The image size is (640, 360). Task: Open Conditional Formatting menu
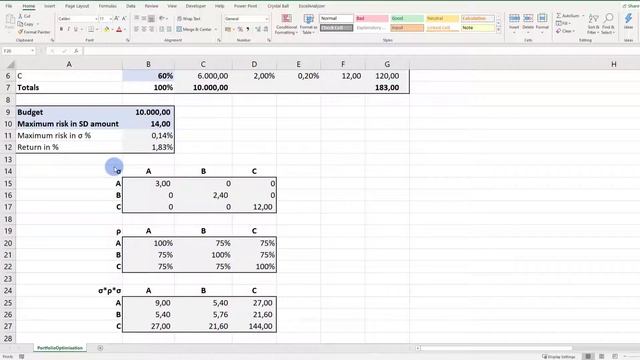286,24
